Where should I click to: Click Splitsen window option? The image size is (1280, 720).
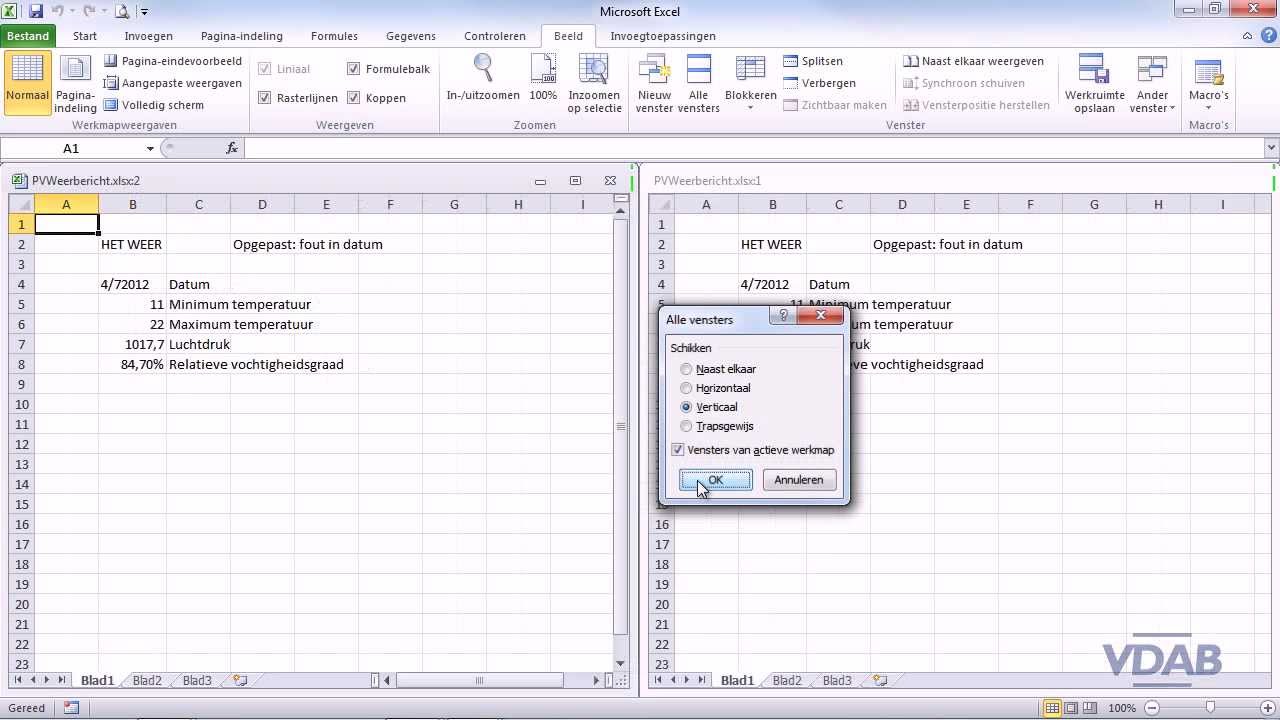point(813,61)
